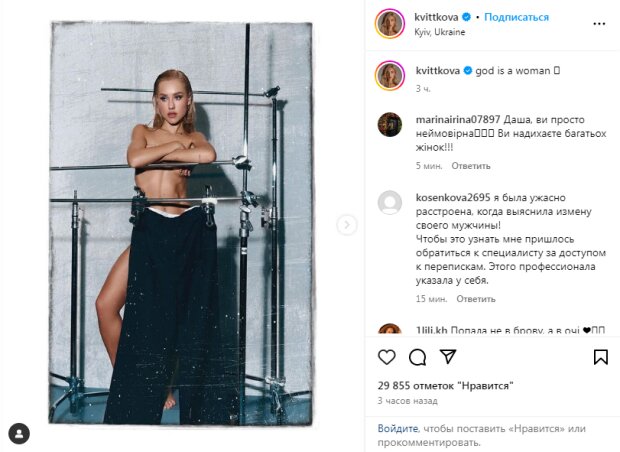Go to next photo with carousel arrow

pyautogui.click(x=347, y=225)
